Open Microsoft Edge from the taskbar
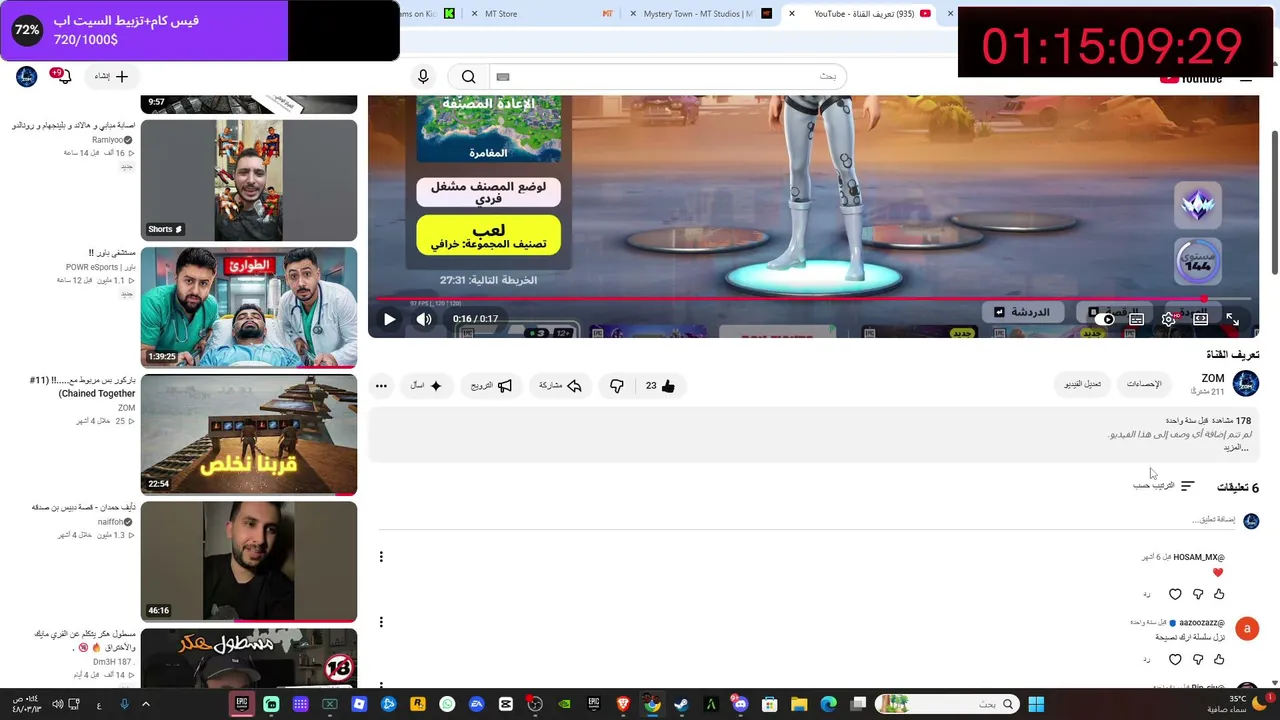The image size is (1280, 720). (x=828, y=704)
